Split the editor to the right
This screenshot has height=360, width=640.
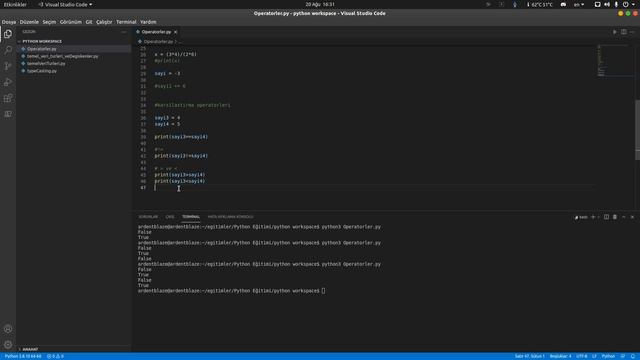coord(624,32)
